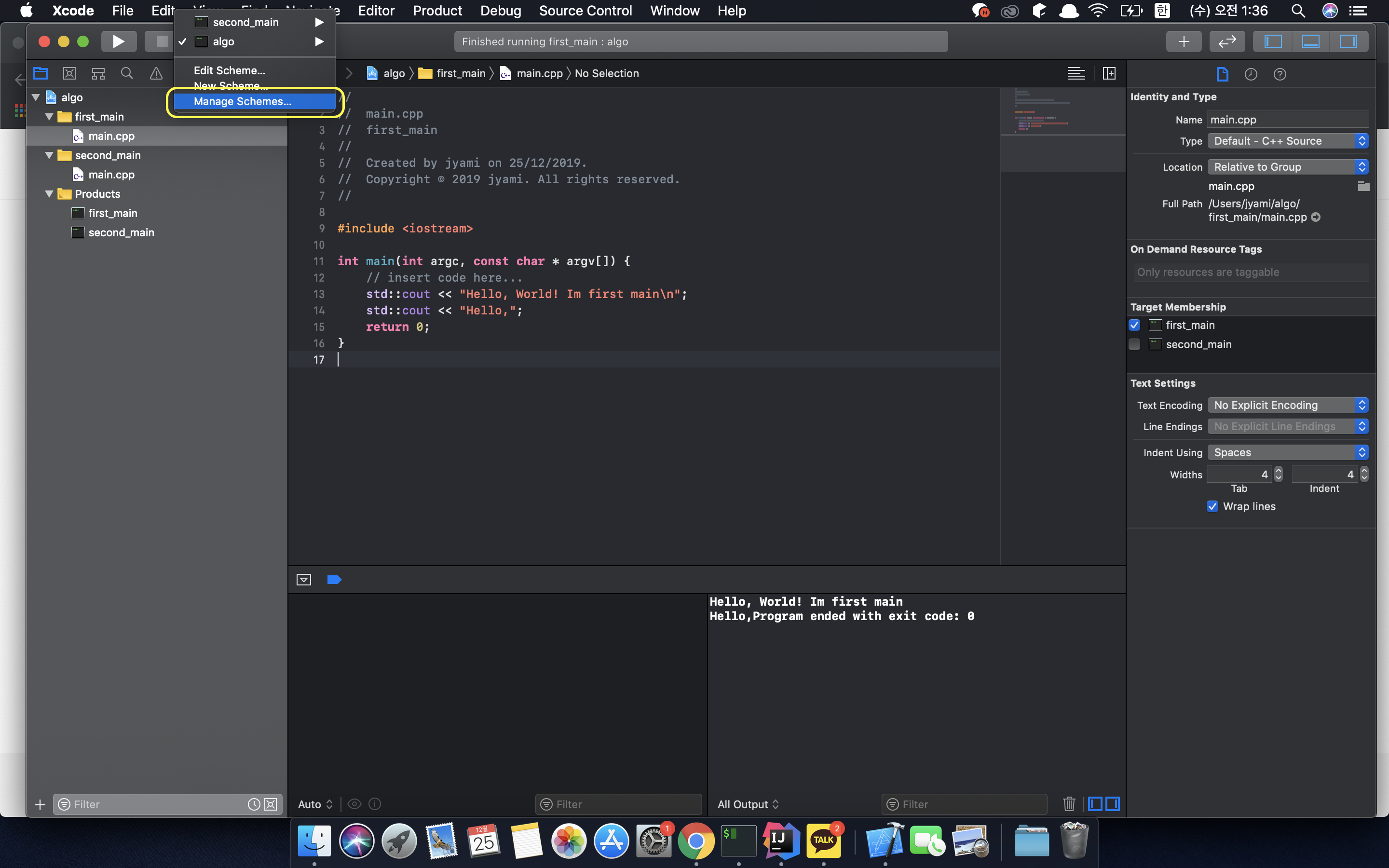
Task: Check second_main target membership checkbox
Action: [x=1134, y=344]
